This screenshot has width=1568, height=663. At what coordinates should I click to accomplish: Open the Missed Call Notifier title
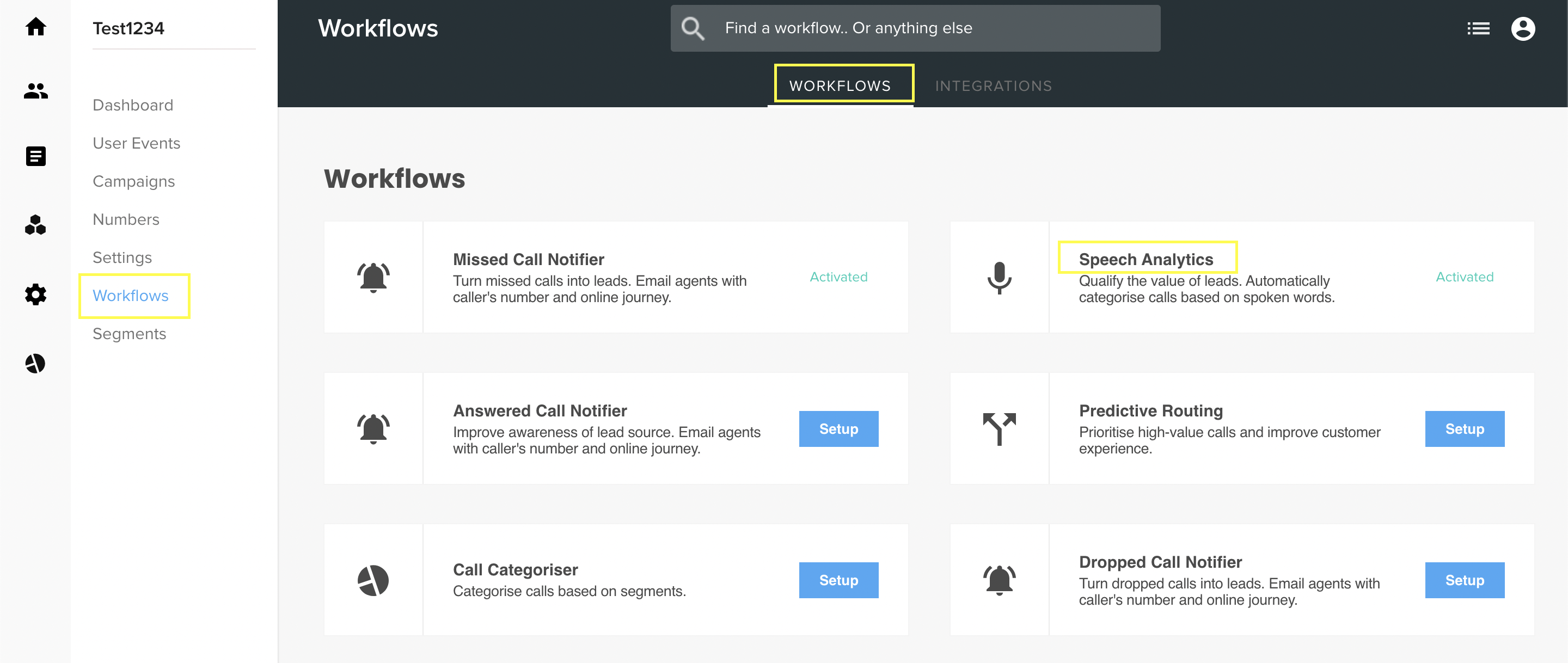coord(528,259)
